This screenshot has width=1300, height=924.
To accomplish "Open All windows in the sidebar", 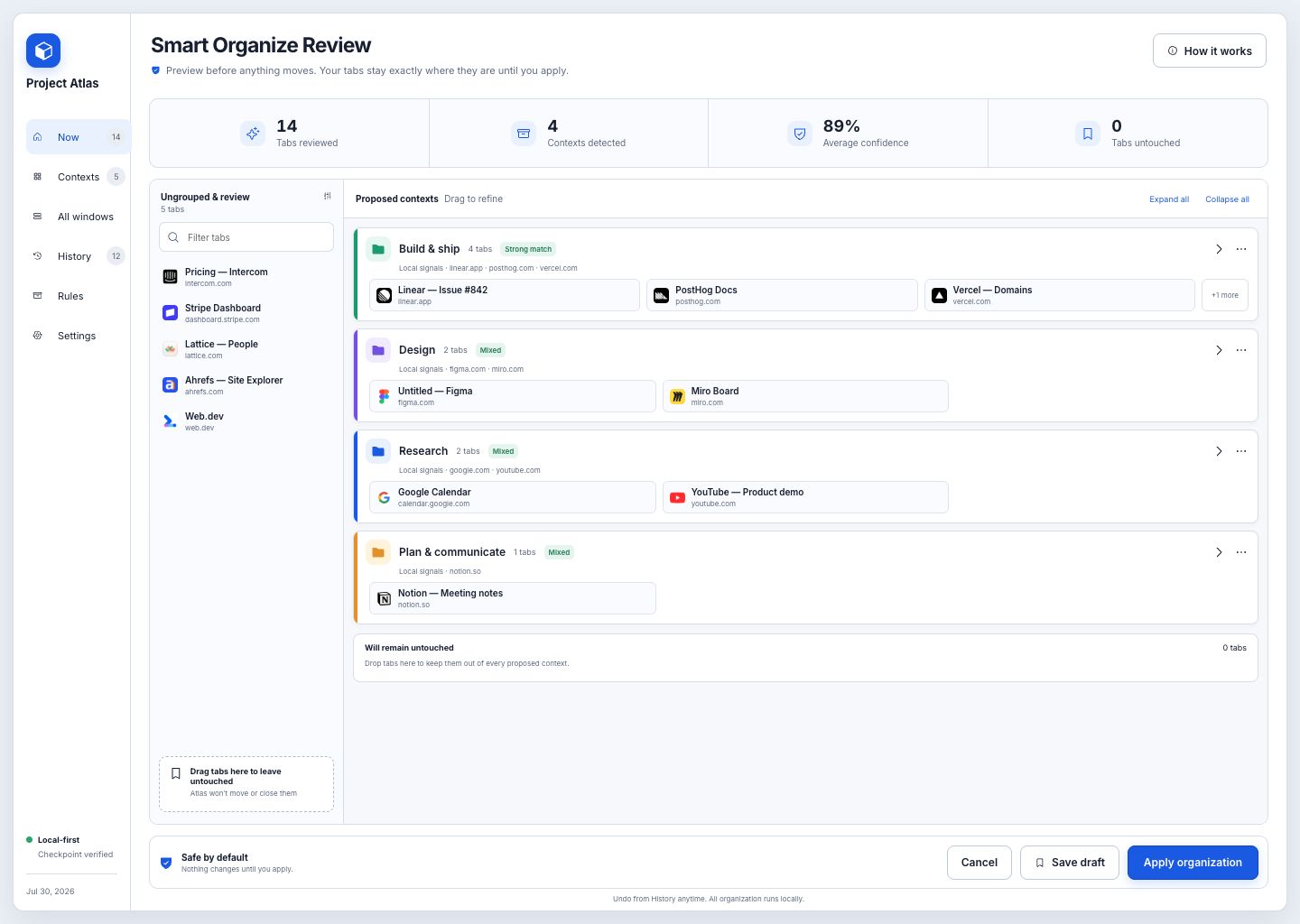I will coord(78,217).
